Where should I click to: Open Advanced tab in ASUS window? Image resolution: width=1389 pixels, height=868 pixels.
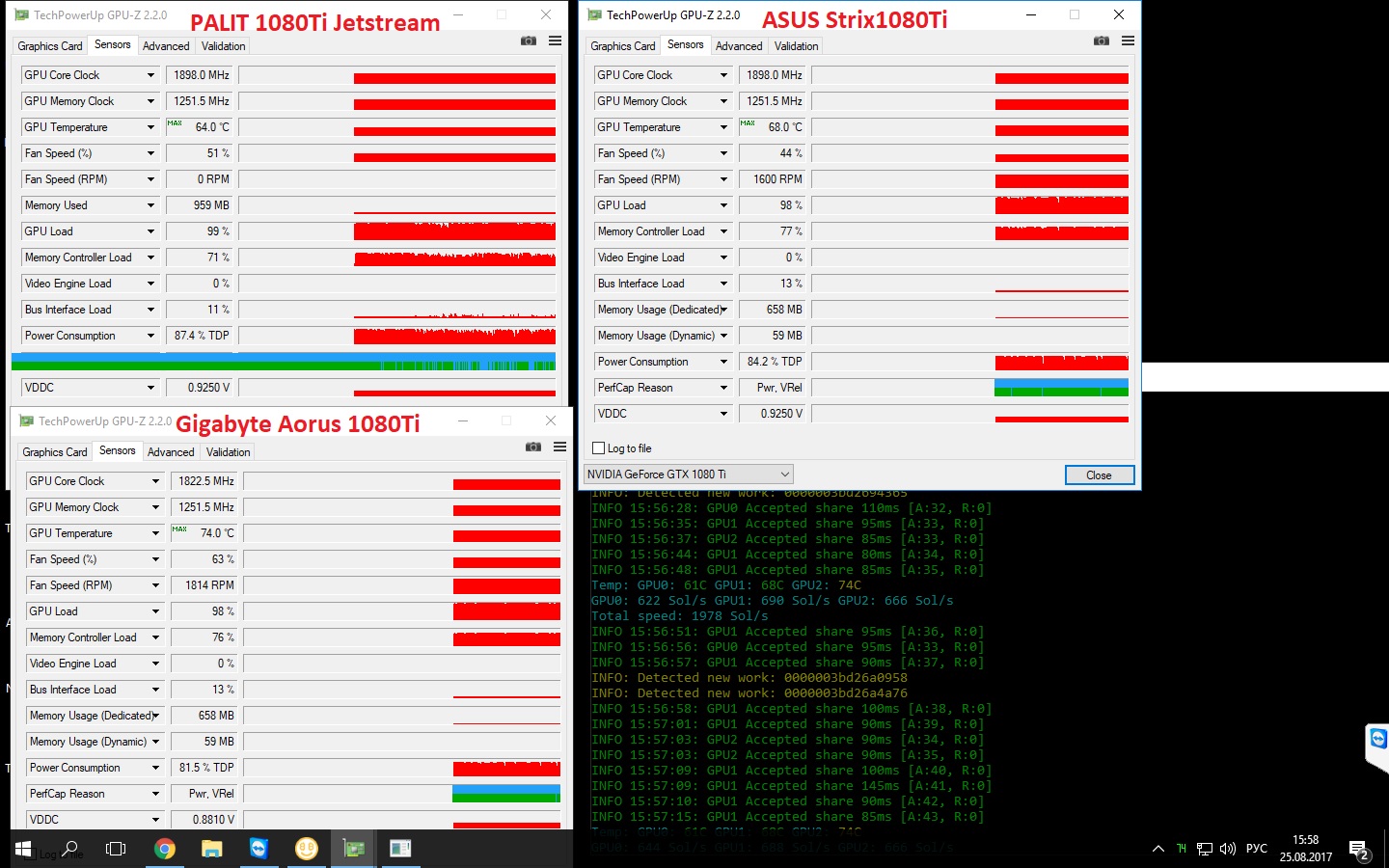[x=739, y=46]
